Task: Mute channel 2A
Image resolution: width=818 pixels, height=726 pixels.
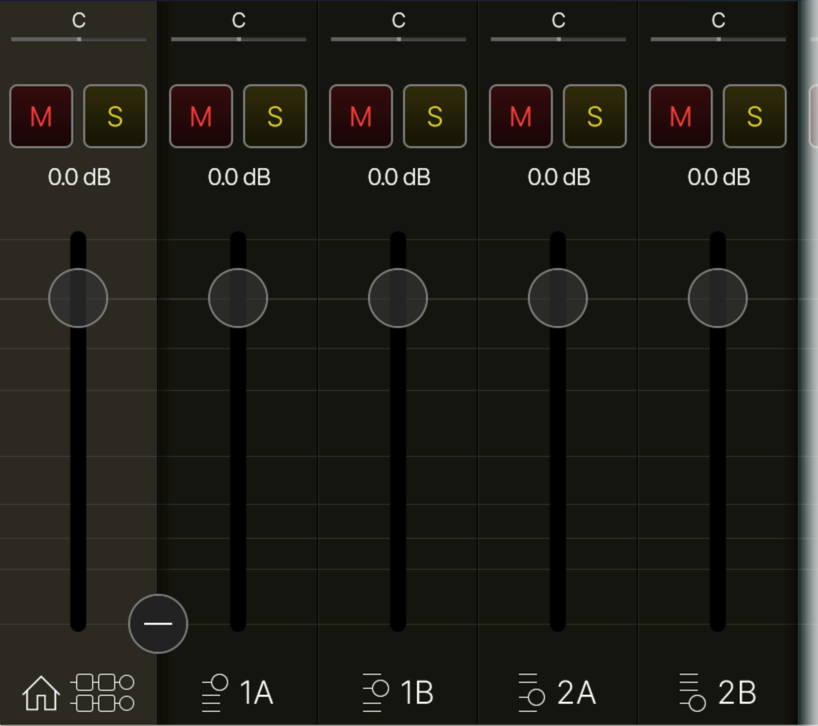Action: [521, 117]
